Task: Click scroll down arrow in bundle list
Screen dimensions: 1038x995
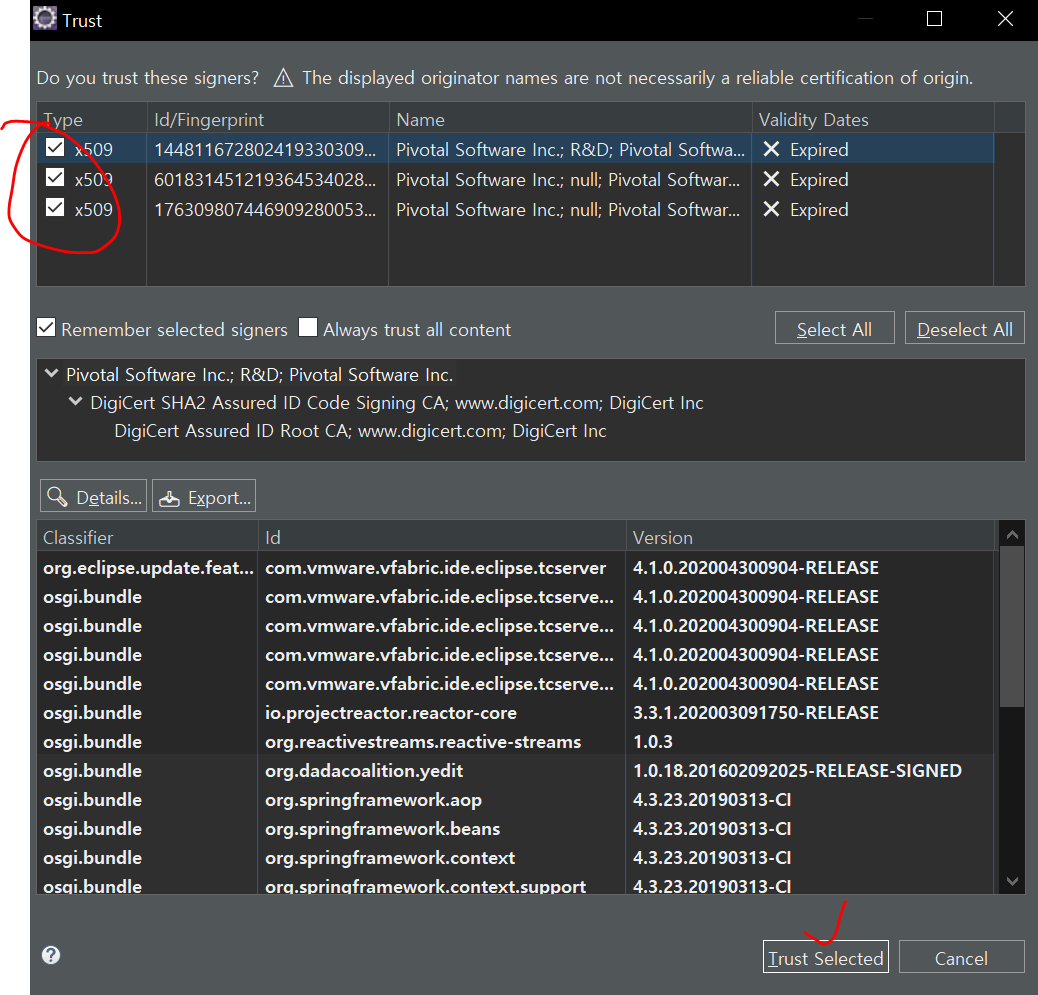Action: pos(1012,881)
